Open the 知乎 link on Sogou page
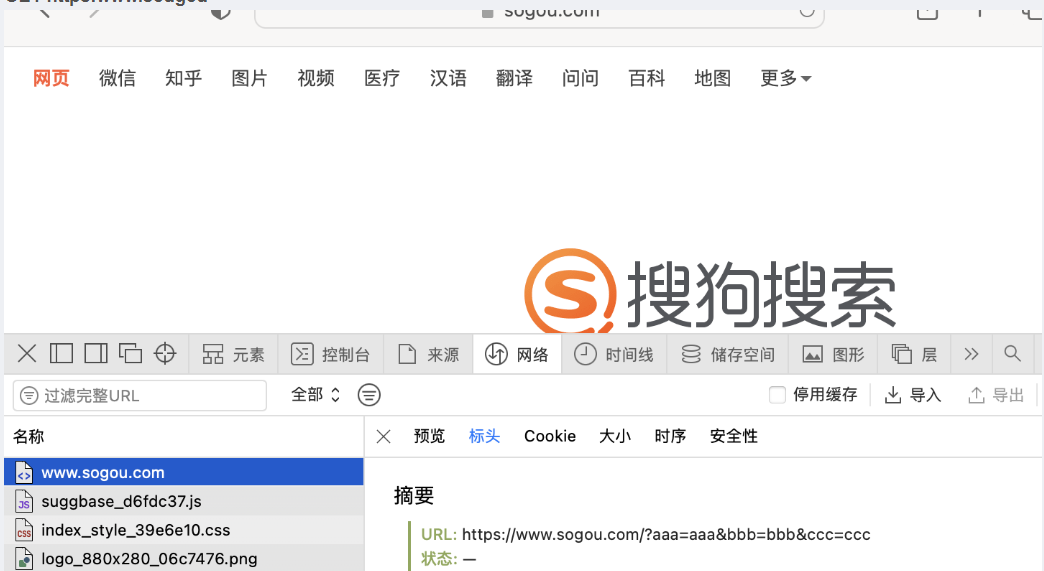Screen dimensions: 1044x571 tap(183, 78)
